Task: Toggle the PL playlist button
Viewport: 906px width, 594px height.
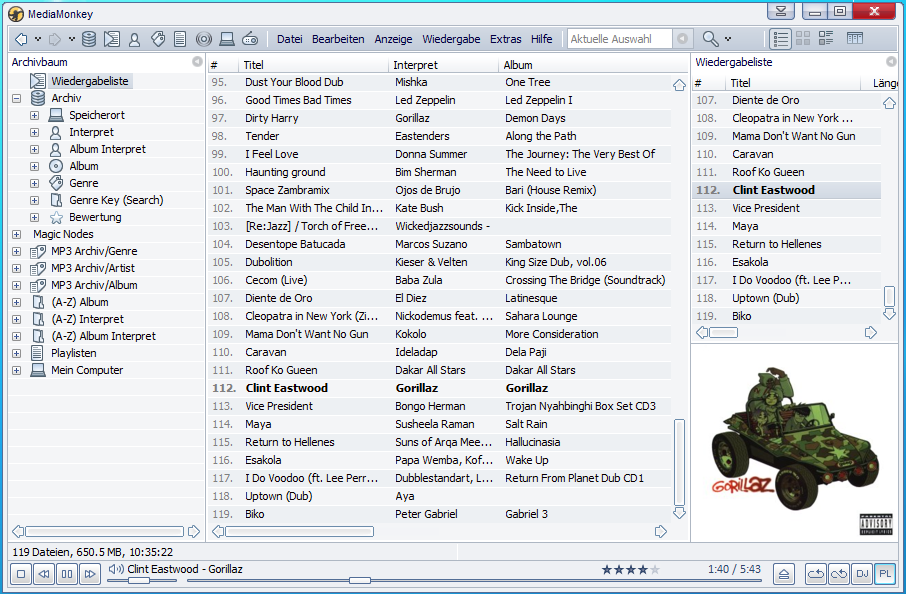Action: pyautogui.click(x=885, y=574)
